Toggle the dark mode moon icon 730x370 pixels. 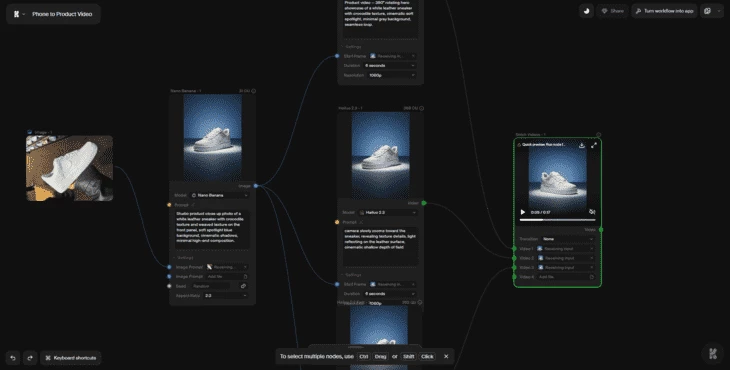tap(586, 11)
